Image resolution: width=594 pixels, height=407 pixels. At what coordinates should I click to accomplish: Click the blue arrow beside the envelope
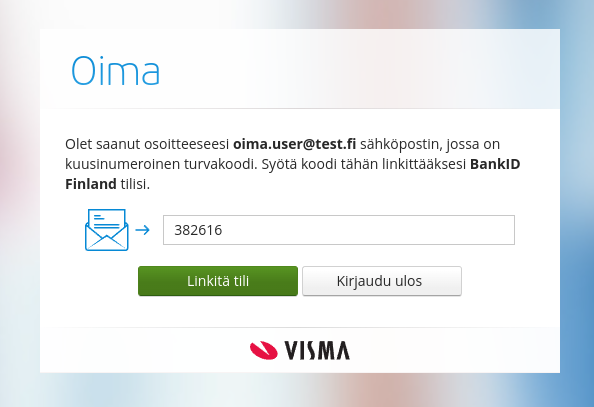[x=142, y=230]
